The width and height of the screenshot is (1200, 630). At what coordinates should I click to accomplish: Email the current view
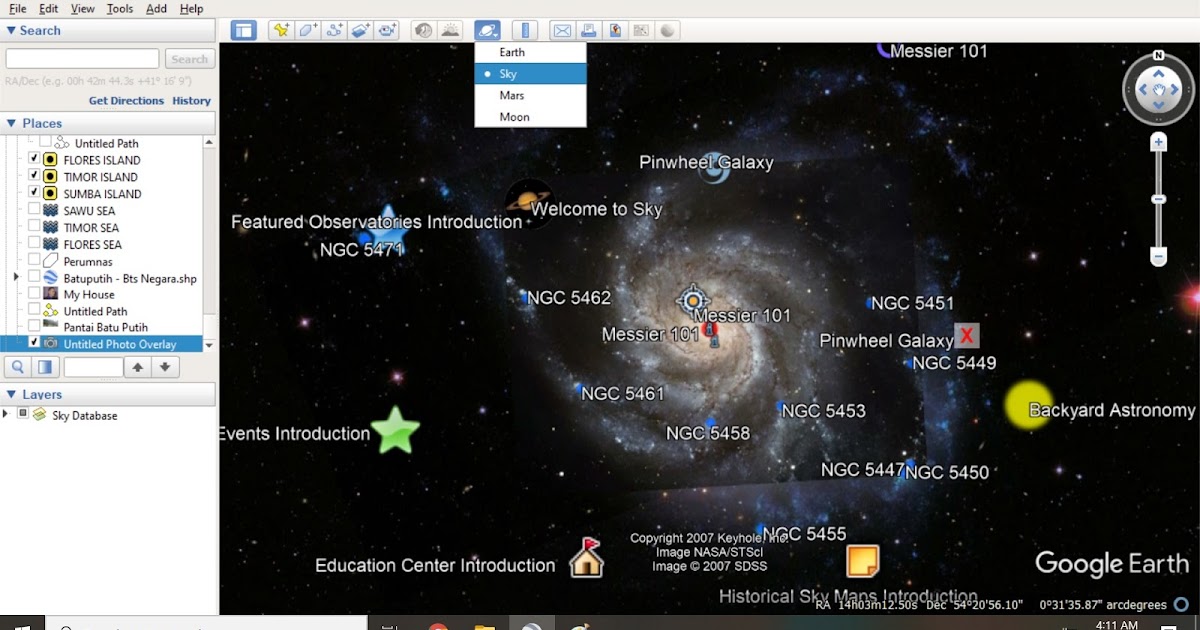[562, 30]
